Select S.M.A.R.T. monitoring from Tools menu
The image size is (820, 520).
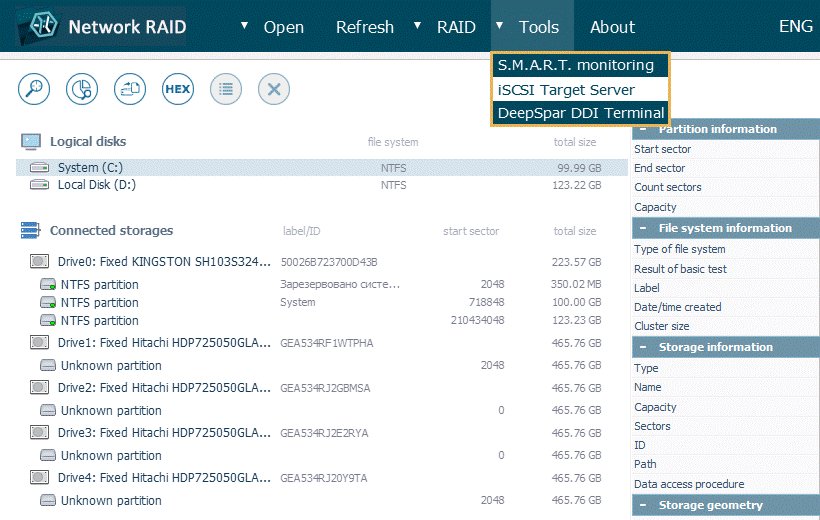575,65
